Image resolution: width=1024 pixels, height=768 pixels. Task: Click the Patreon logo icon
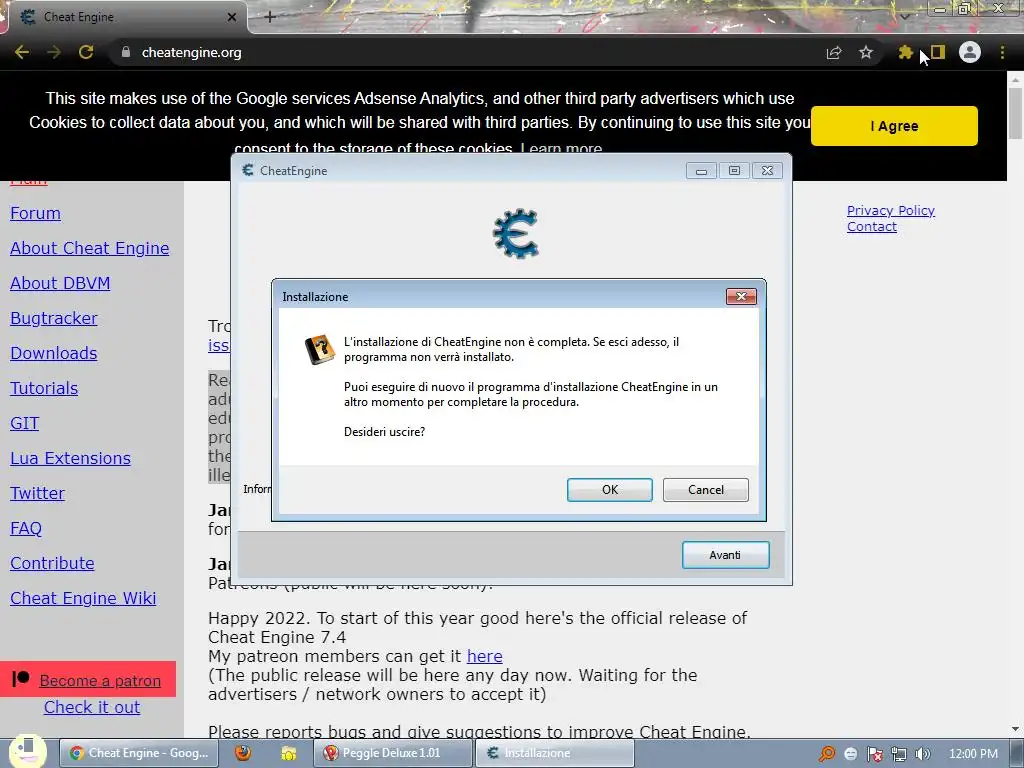click(21, 679)
